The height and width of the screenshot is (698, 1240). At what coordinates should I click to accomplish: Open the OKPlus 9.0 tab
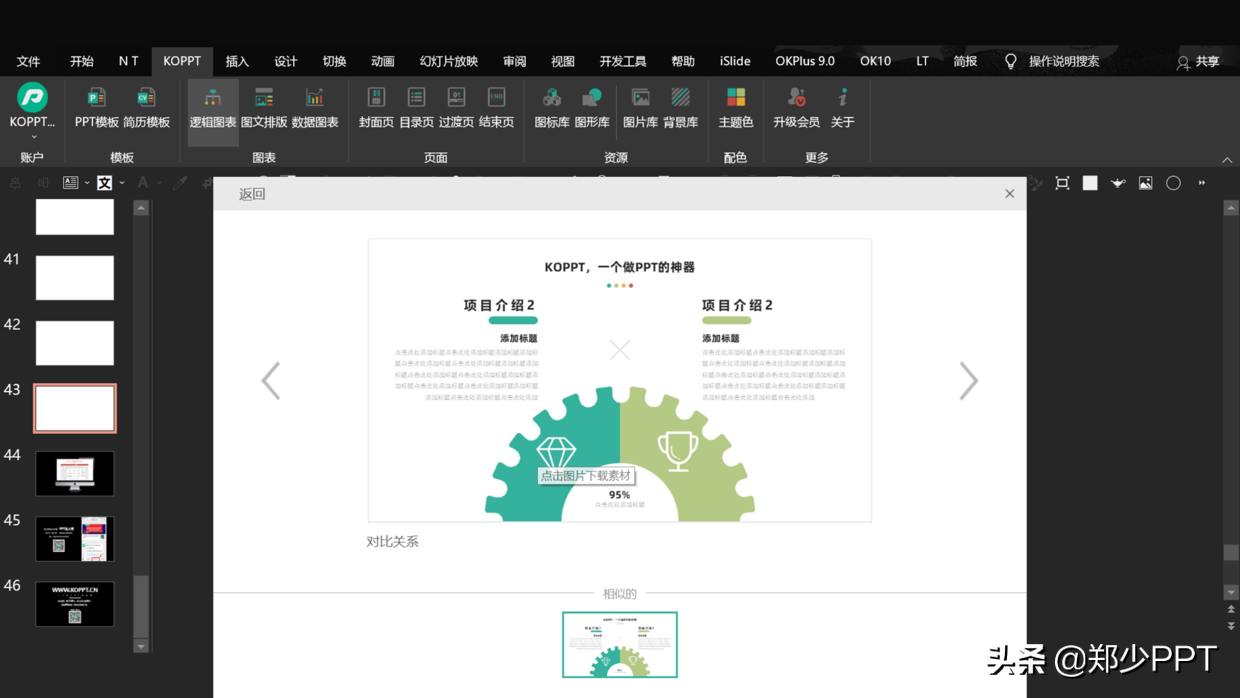tap(805, 62)
